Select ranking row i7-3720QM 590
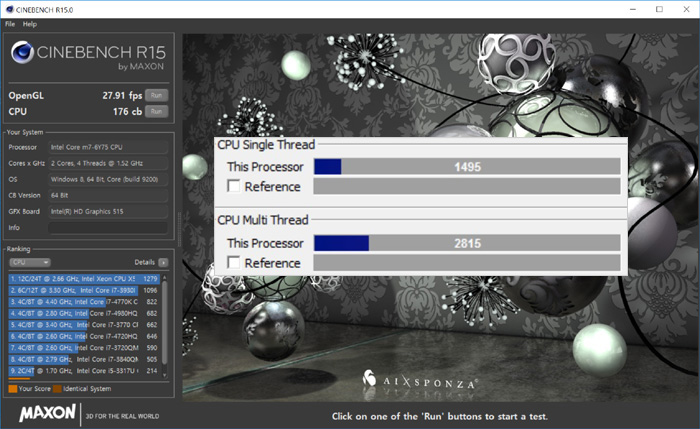700x429 pixels. 84,348
